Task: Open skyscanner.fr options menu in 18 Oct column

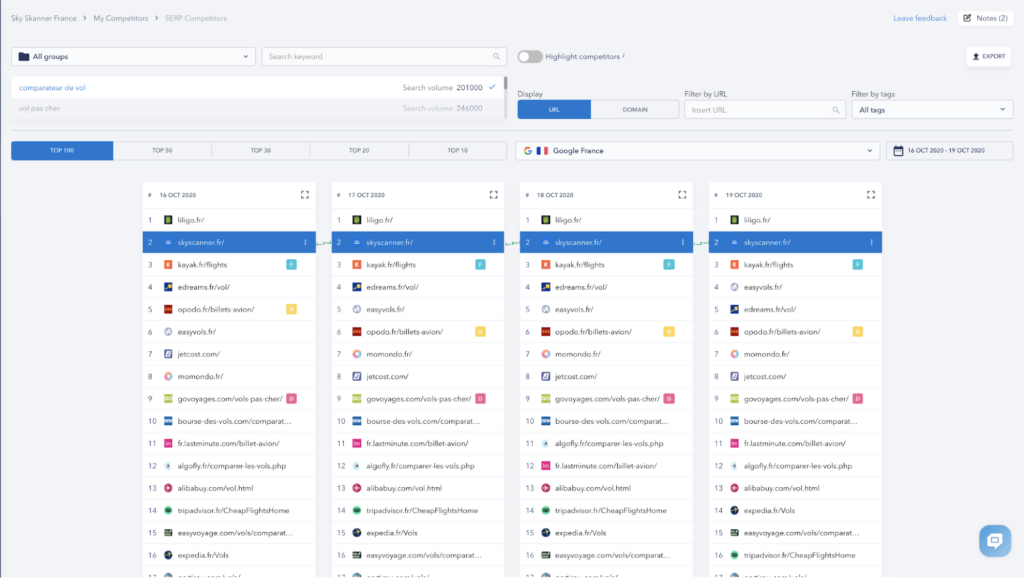Action: 682,242
